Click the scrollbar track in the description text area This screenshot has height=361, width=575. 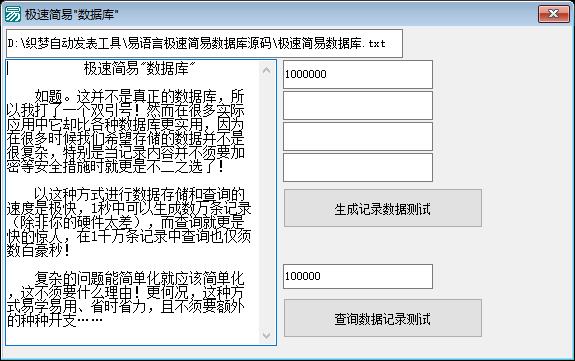pos(267,202)
